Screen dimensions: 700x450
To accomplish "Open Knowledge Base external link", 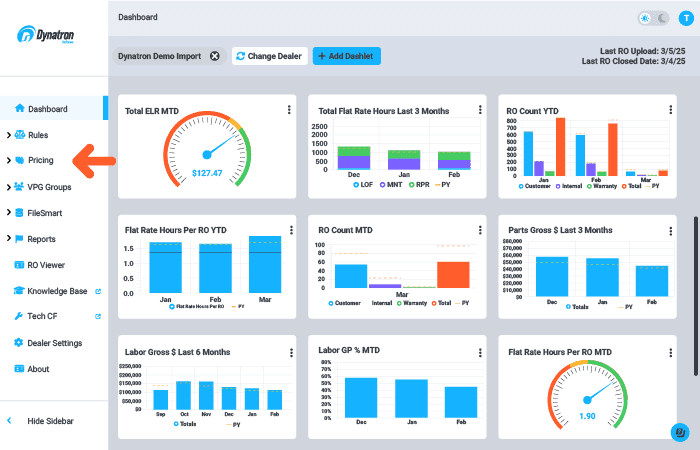I will [57, 291].
